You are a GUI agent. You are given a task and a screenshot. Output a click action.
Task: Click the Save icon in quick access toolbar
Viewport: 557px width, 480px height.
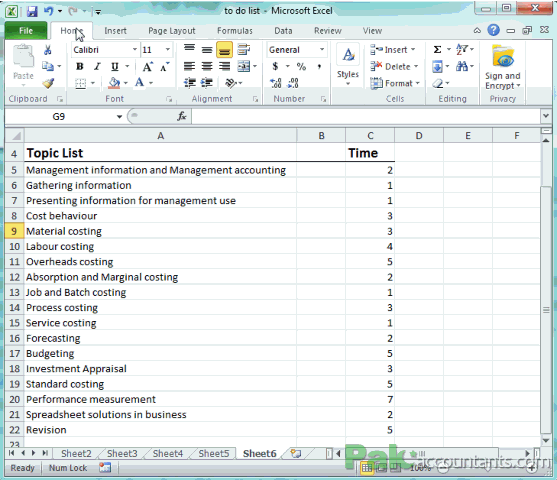tap(32, 11)
